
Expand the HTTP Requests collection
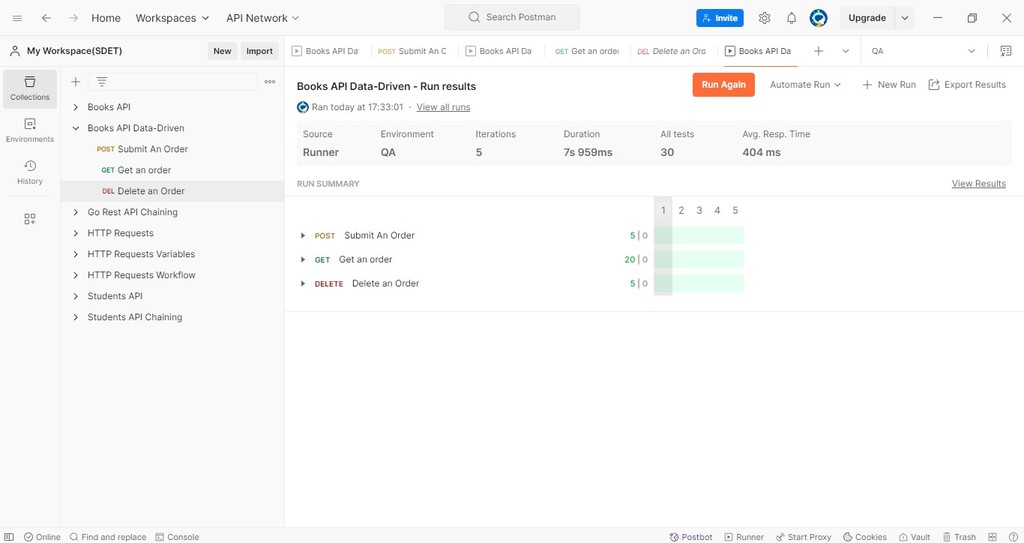tap(76, 233)
